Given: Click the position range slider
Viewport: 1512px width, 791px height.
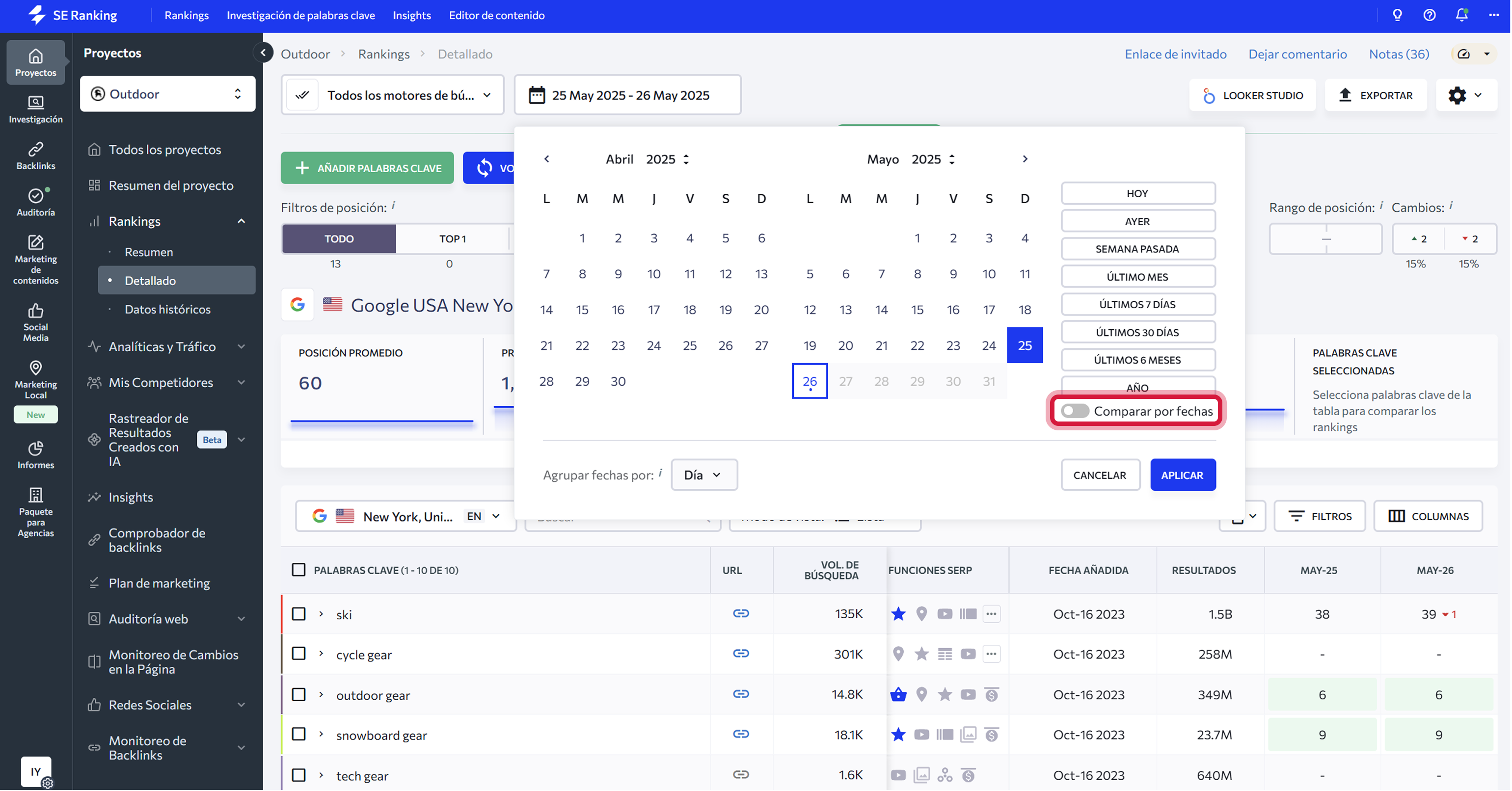Looking at the screenshot, I should click(x=1326, y=239).
